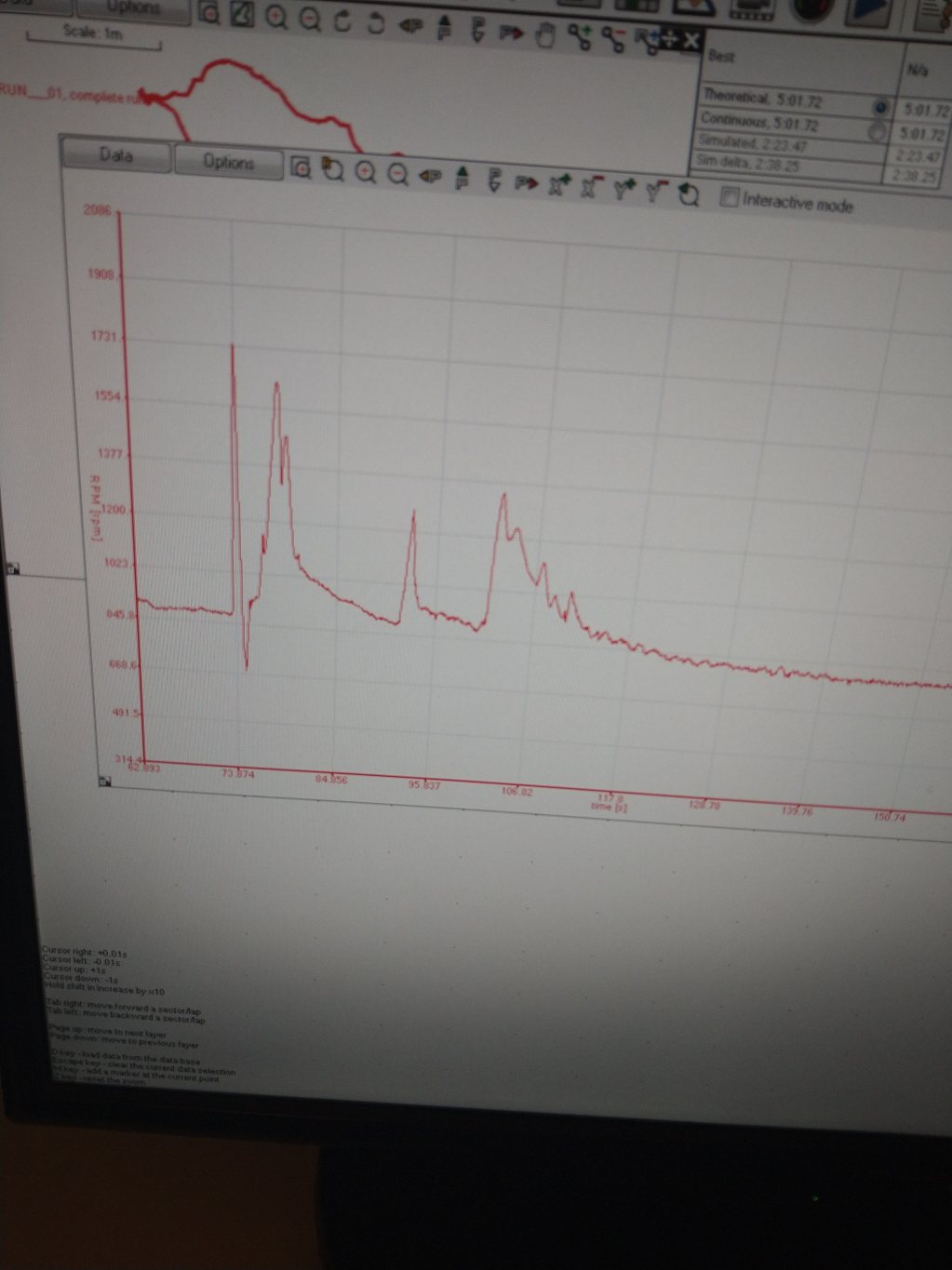Click the tallest RPM spike peak on chart
952x1270 pixels.
(233, 346)
